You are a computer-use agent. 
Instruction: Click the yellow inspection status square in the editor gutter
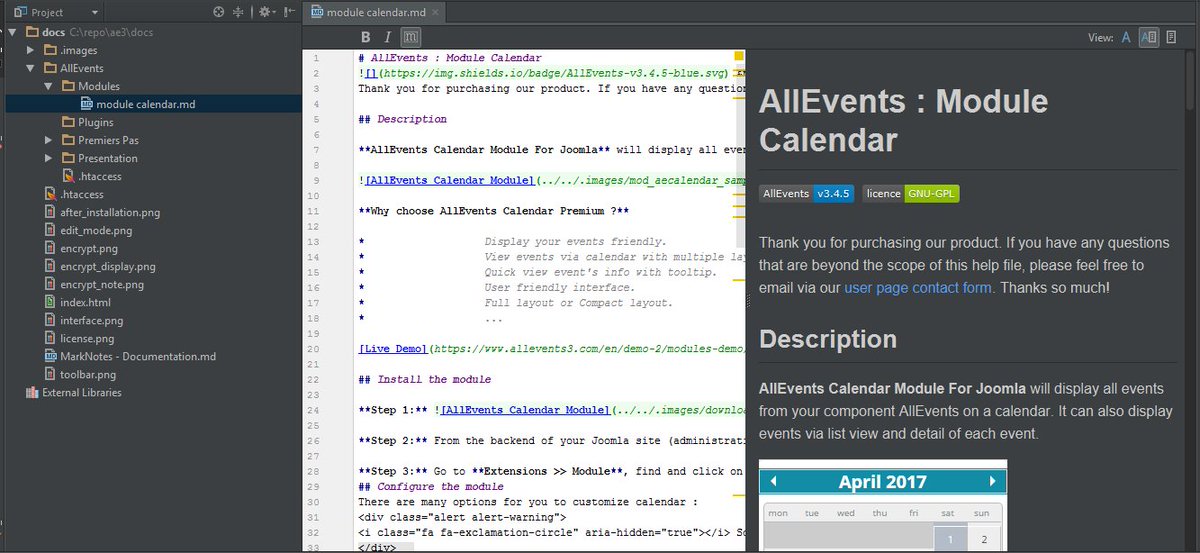[x=739, y=57]
